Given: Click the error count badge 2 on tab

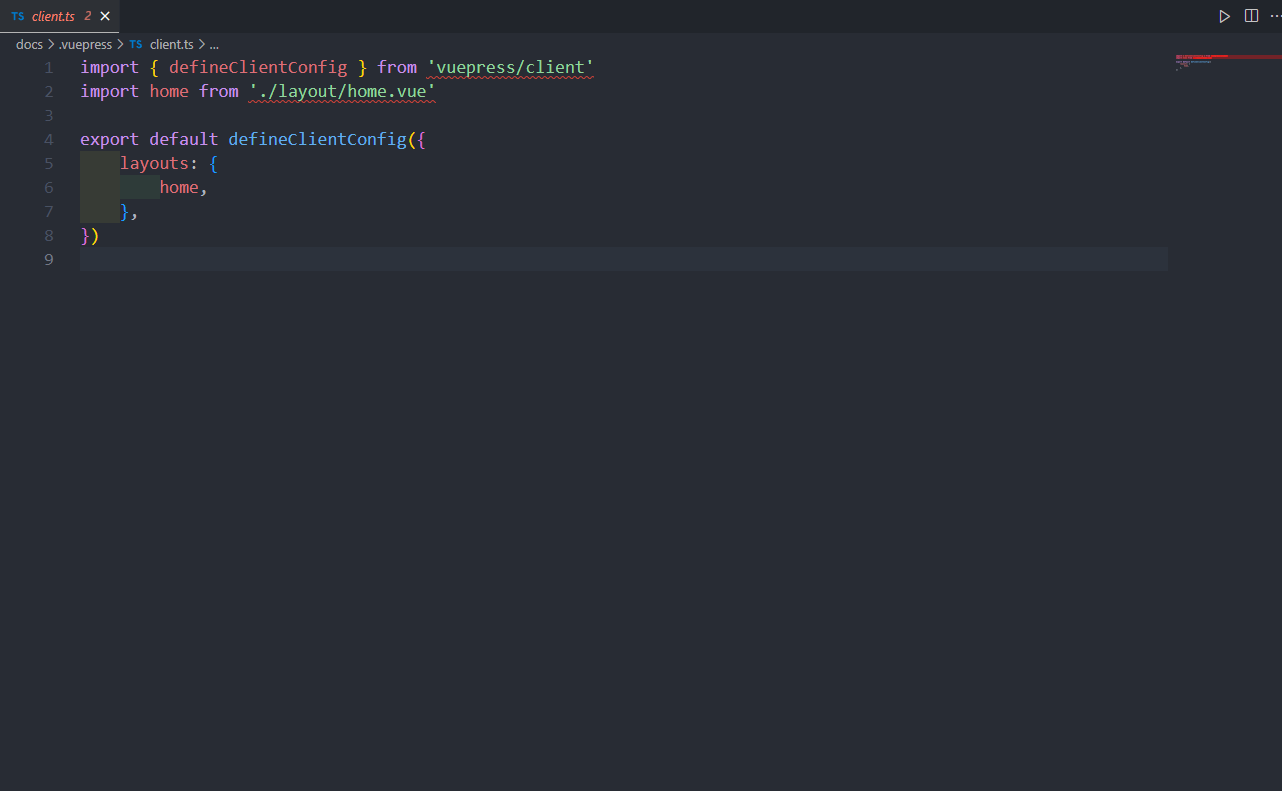Looking at the screenshot, I should 88,16.
